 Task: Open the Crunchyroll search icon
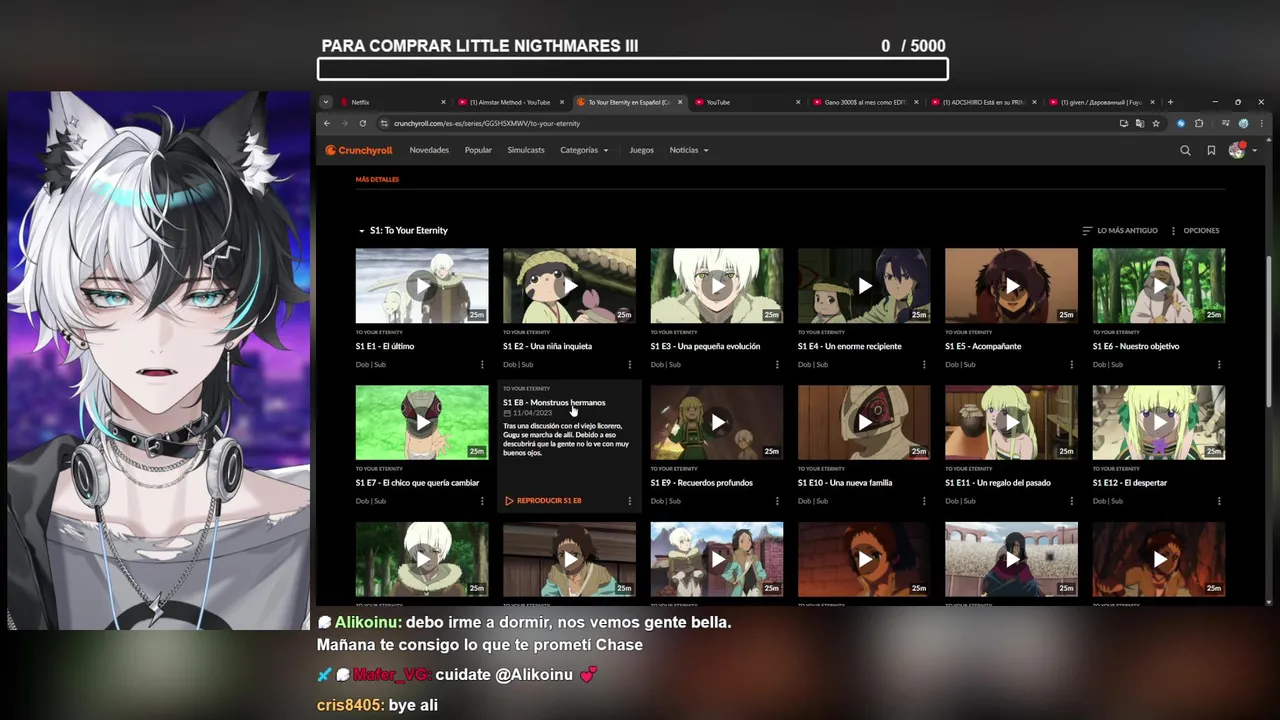pos(1185,150)
